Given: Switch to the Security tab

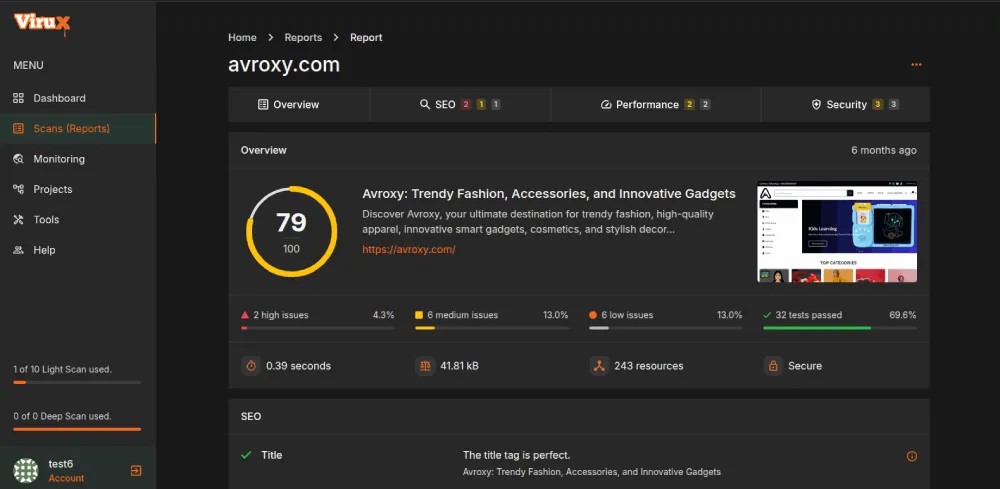Looking at the screenshot, I should [x=846, y=105].
